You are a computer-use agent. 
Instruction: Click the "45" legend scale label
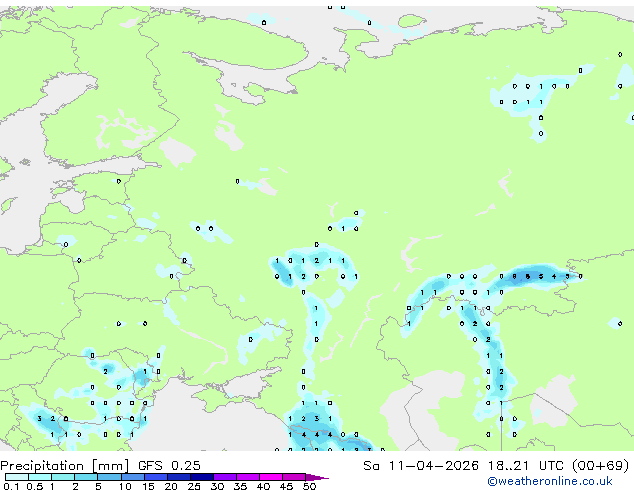286,486
